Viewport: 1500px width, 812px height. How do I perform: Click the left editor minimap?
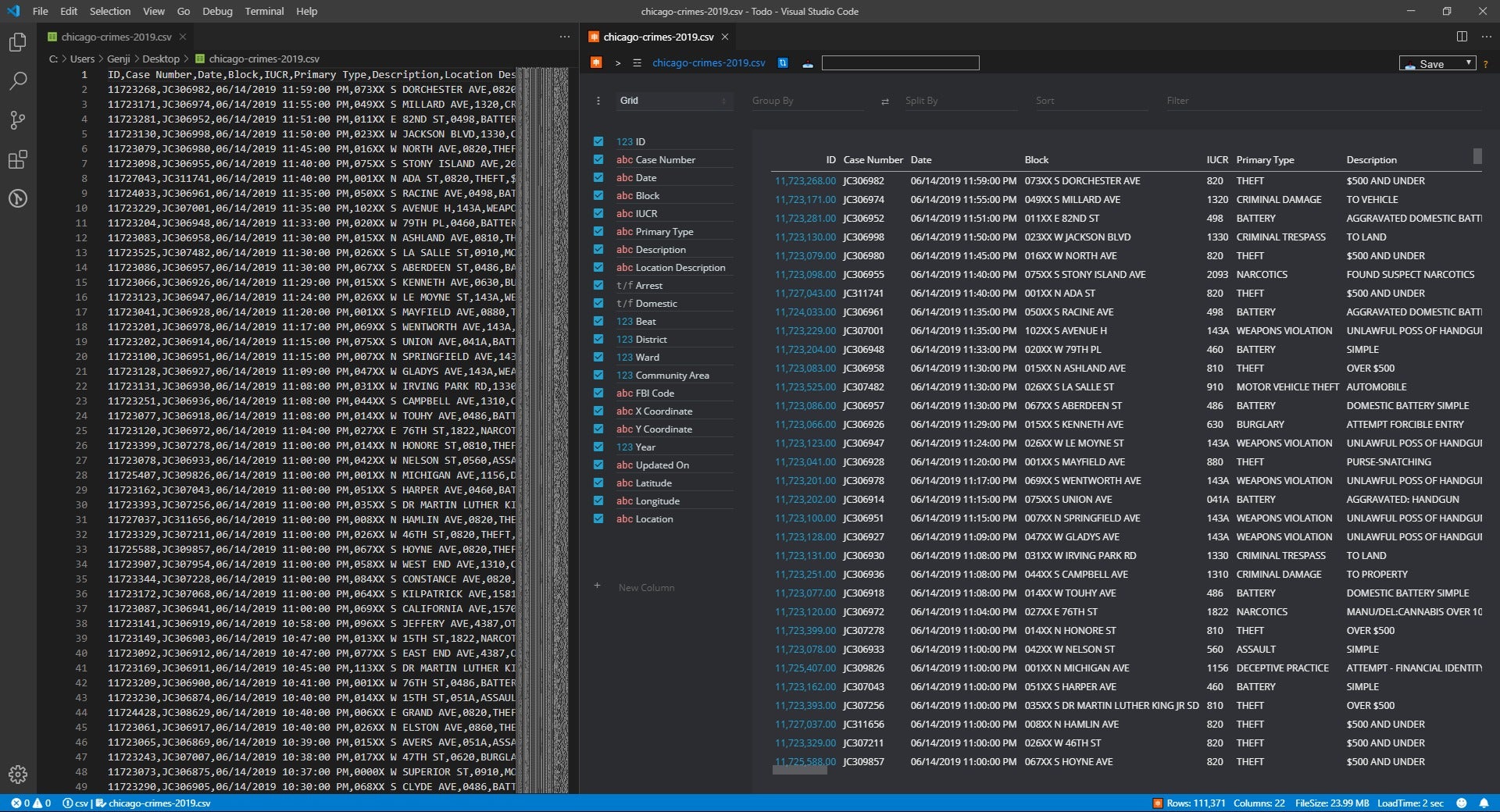point(543,429)
